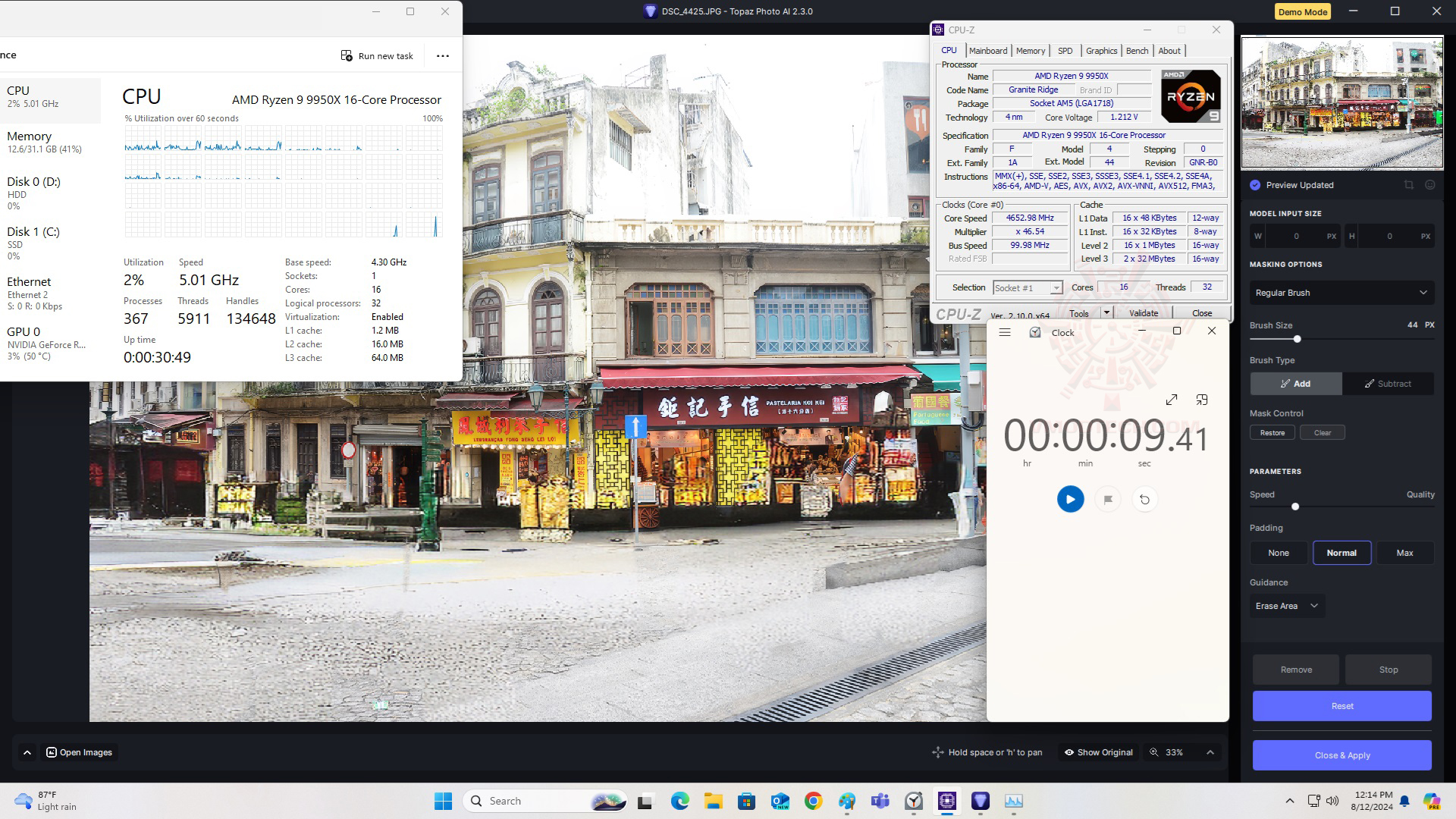Open the Regular Brush masking dropdown
Viewport: 1456px width, 819px height.
click(1341, 293)
